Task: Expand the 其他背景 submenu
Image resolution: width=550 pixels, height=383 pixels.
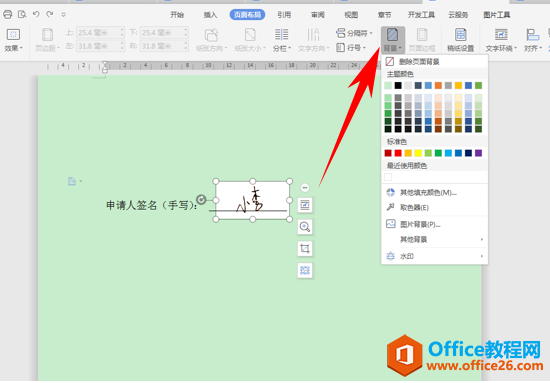Action: point(434,240)
